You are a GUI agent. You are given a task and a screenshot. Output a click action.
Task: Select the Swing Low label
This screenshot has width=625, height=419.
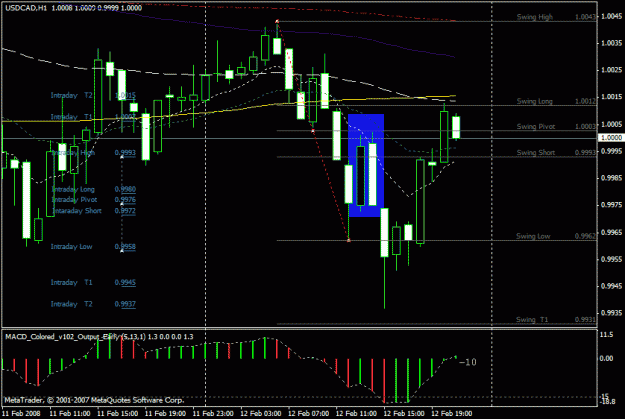point(533,236)
